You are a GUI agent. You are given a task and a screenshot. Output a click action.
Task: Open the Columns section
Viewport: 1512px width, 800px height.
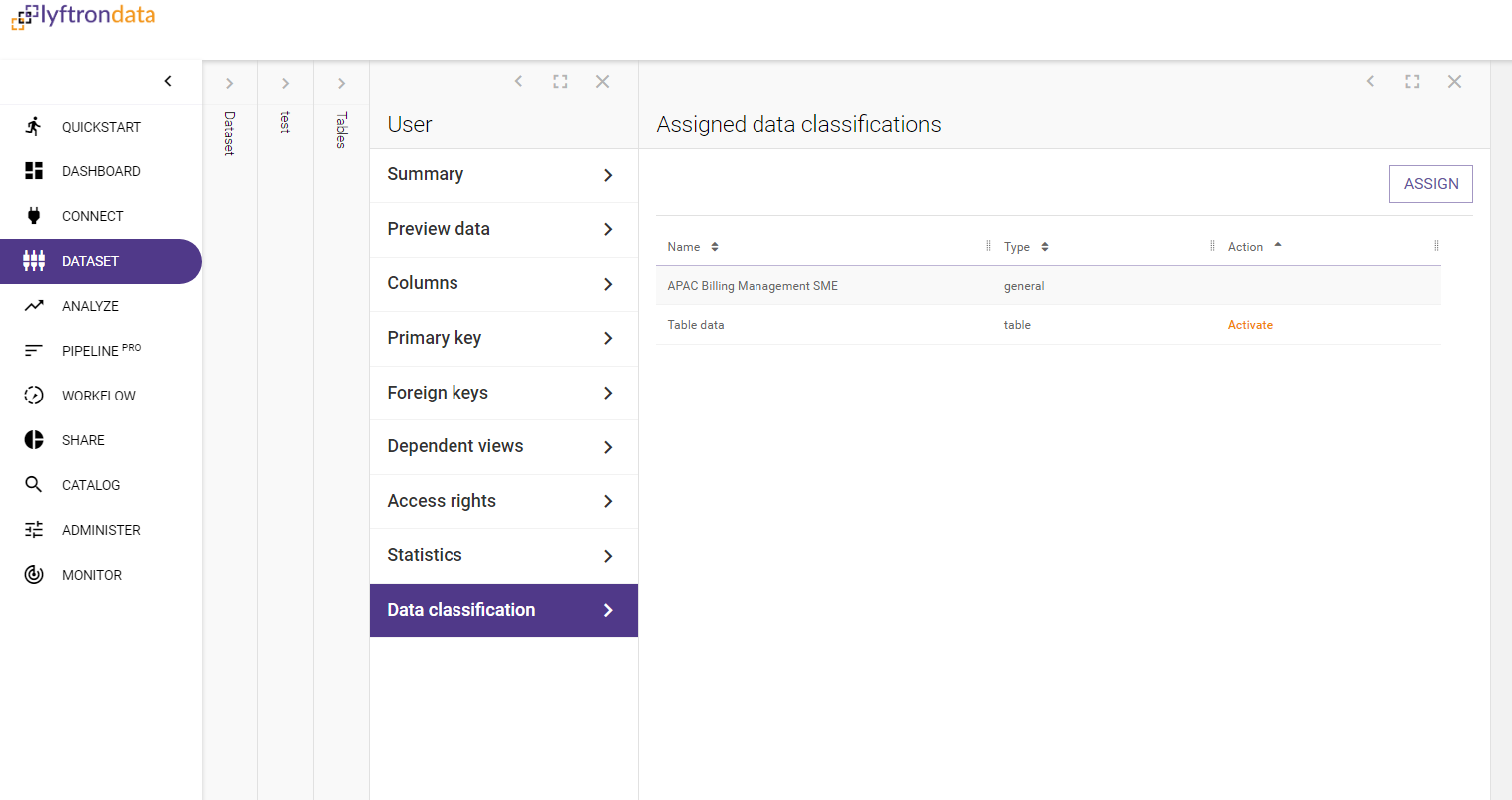pyautogui.click(x=503, y=284)
